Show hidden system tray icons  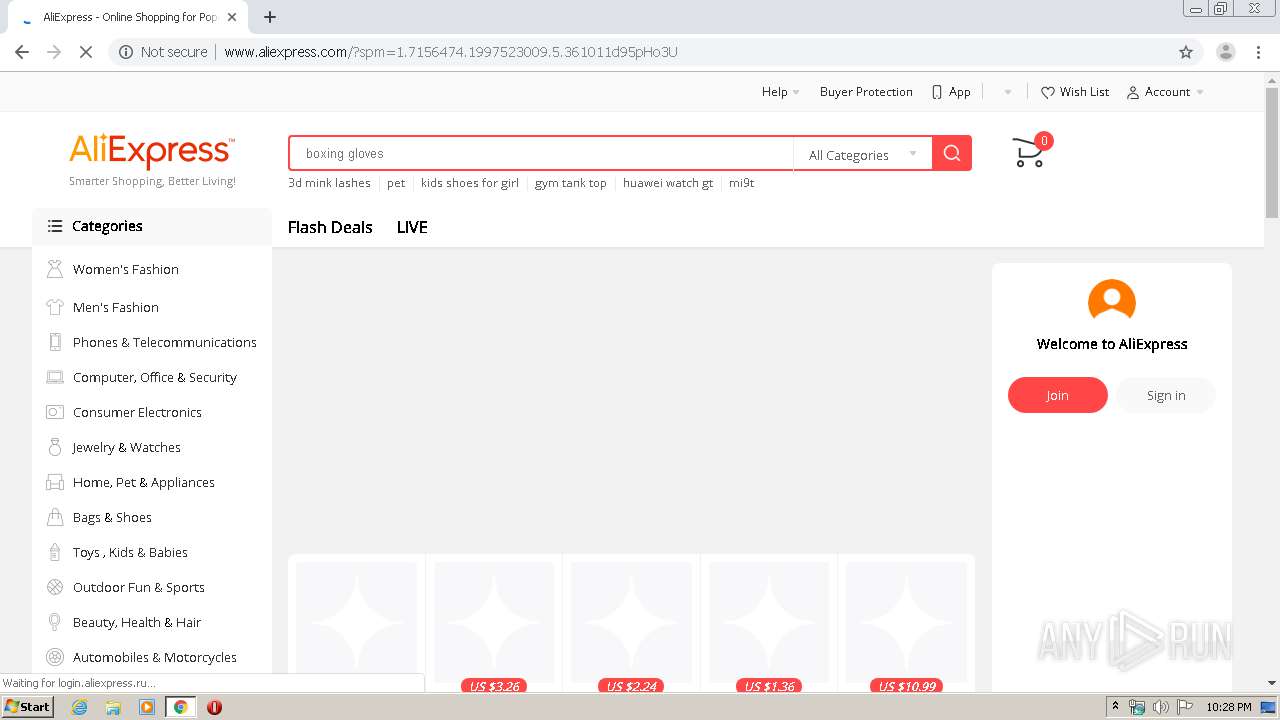click(x=1115, y=707)
